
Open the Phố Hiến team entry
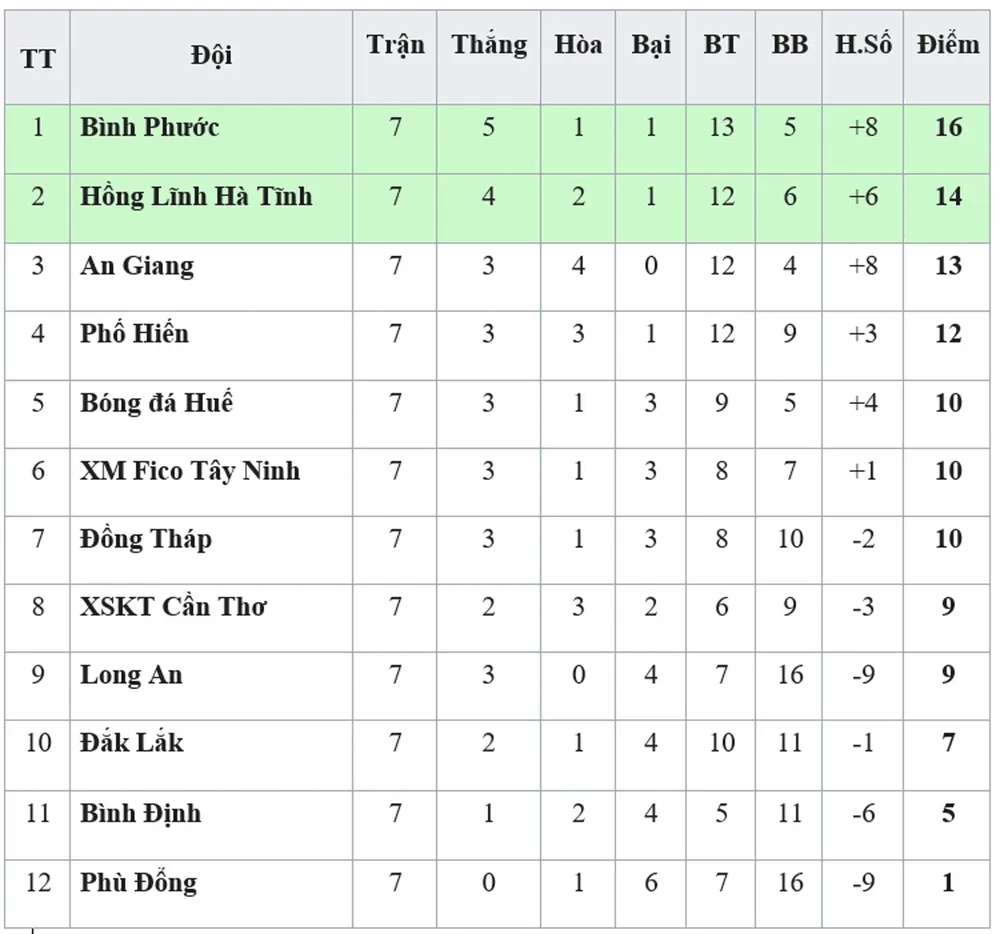[134, 334]
